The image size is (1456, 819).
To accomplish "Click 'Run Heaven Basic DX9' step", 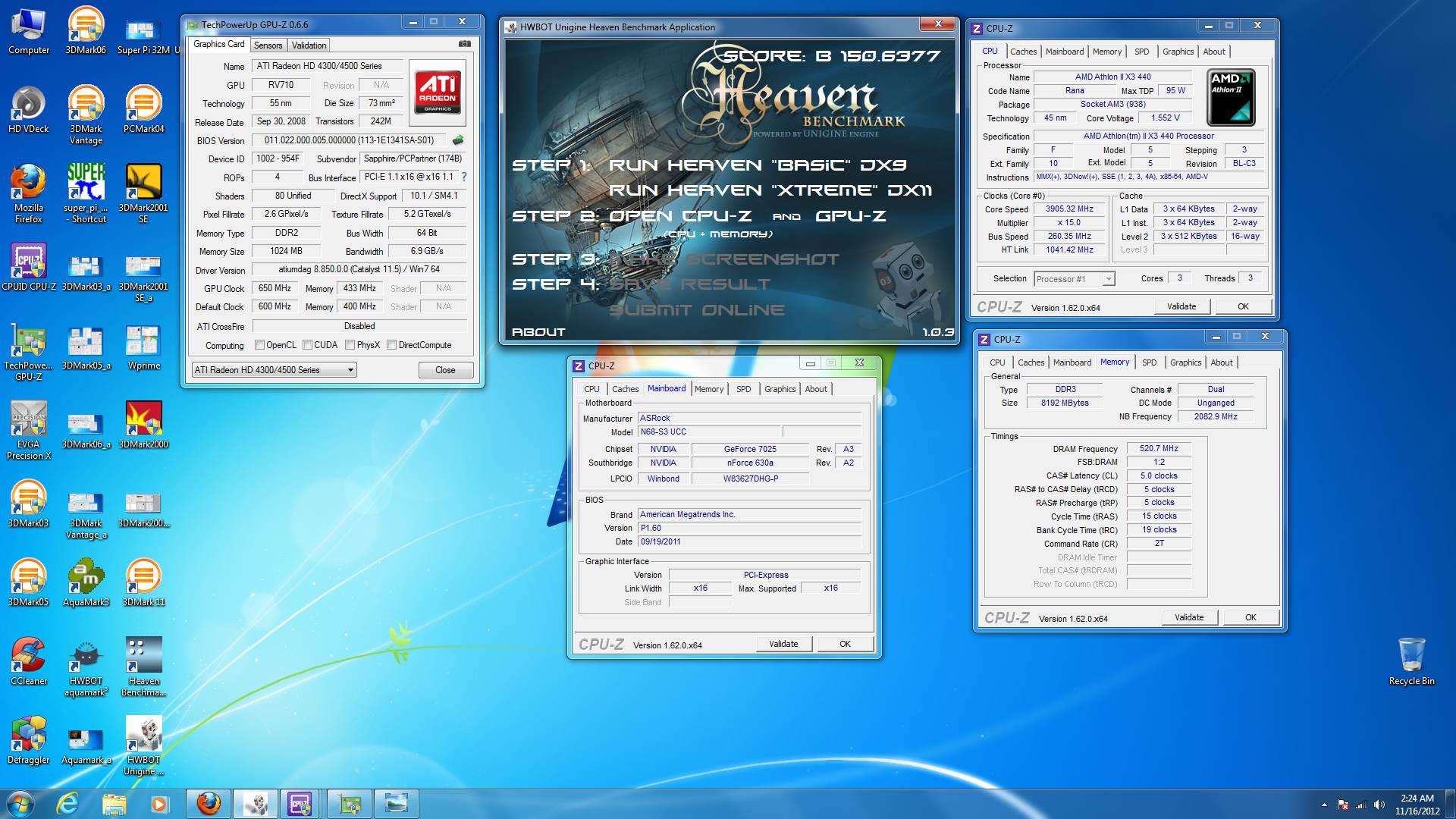I will pyautogui.click(x=757, y=165).
